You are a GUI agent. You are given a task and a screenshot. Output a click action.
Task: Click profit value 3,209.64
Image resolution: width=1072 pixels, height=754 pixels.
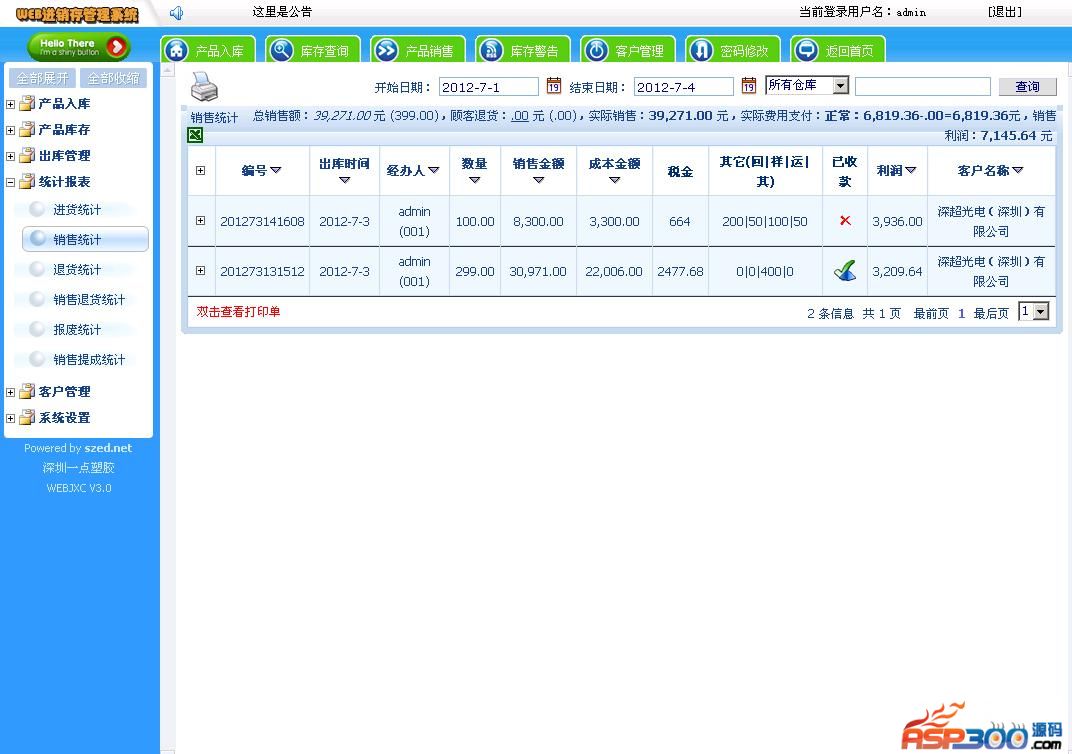[897, 271]
